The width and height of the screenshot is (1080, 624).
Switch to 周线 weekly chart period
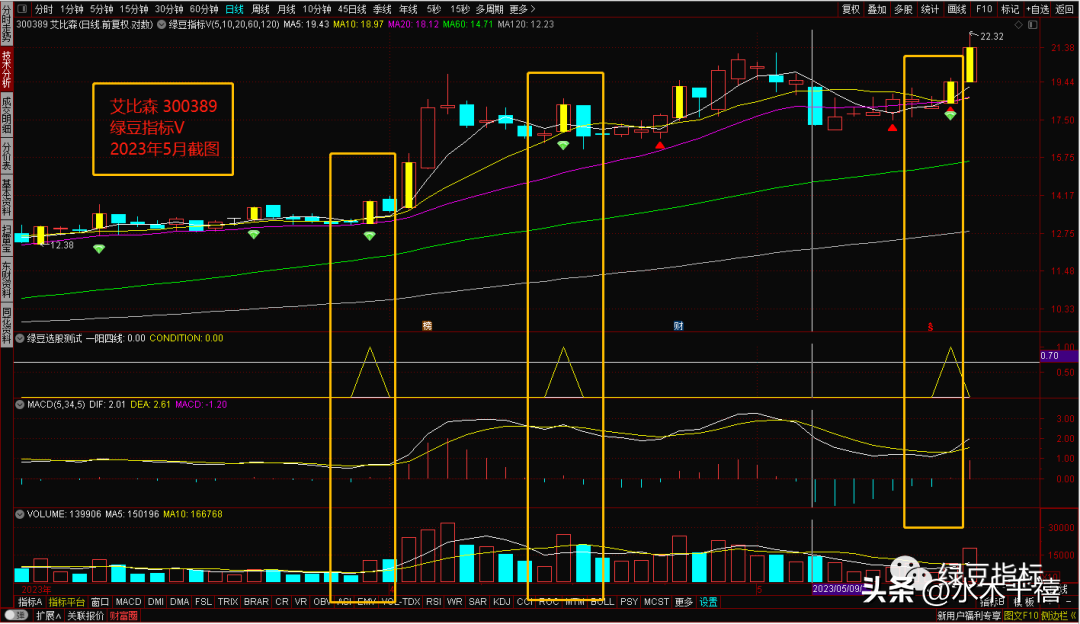pos(262,8)
